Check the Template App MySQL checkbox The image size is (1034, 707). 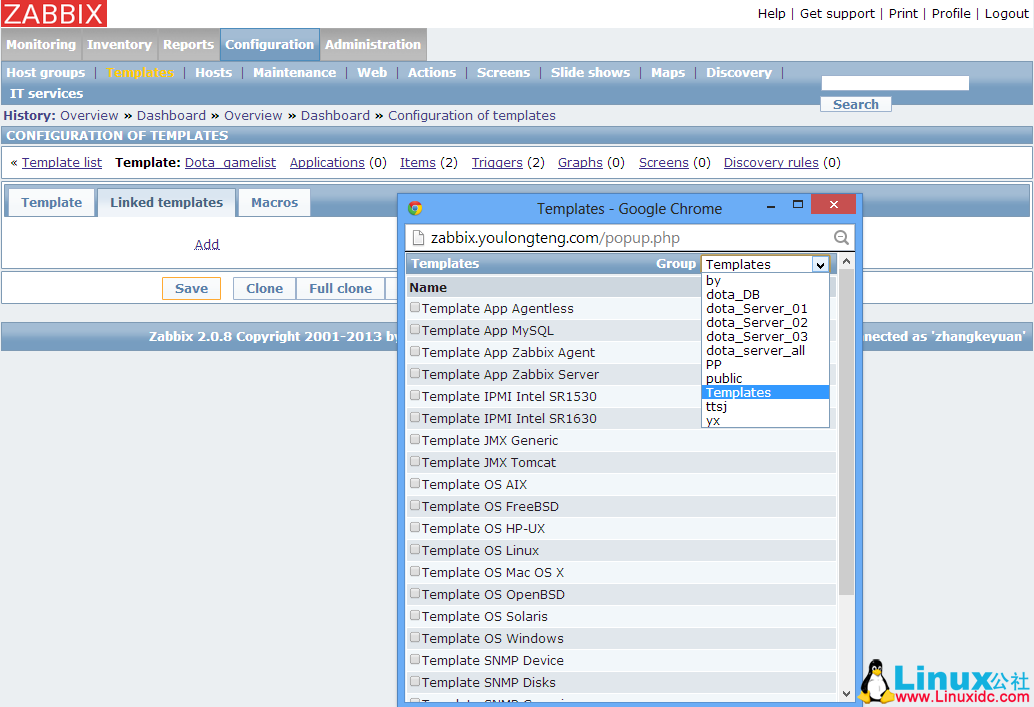click(x=415, y=330)
